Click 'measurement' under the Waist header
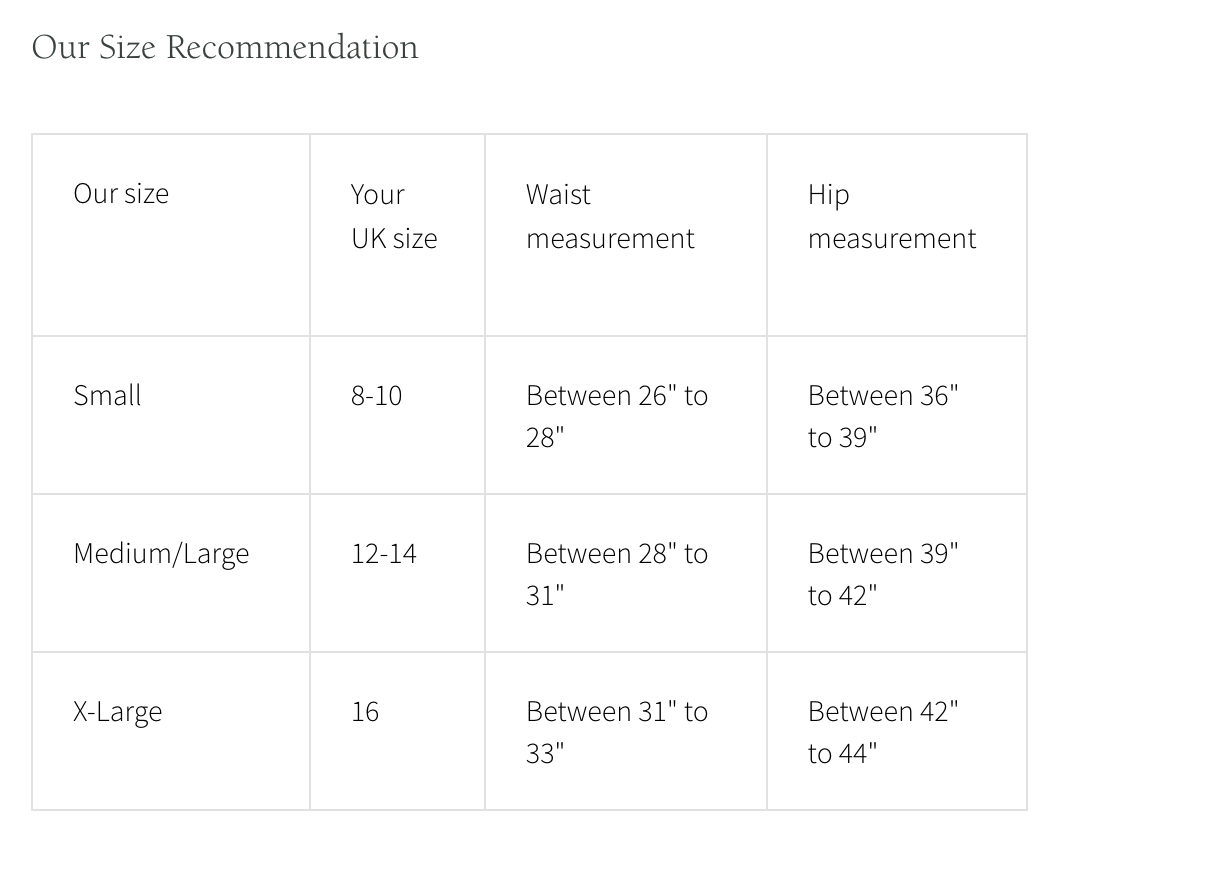The image size is (1232, 878). [610, 238]
